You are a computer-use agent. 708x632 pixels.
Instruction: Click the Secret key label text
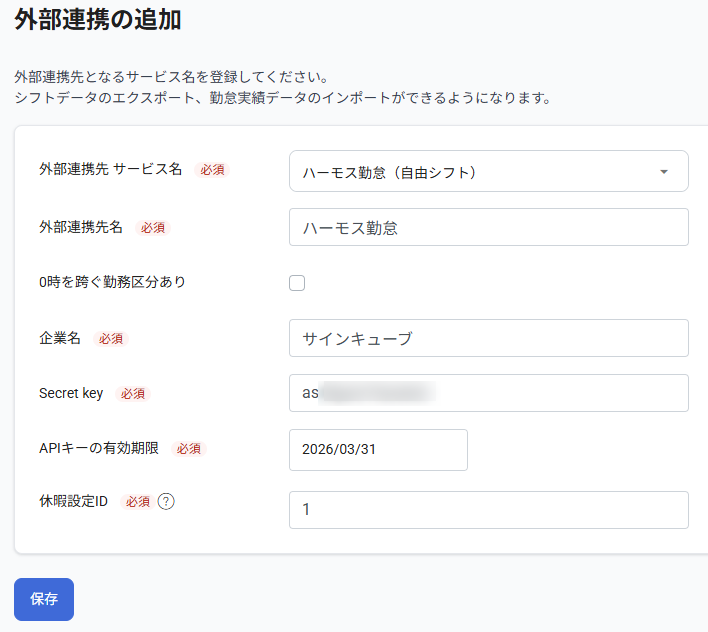coord(71,393)
